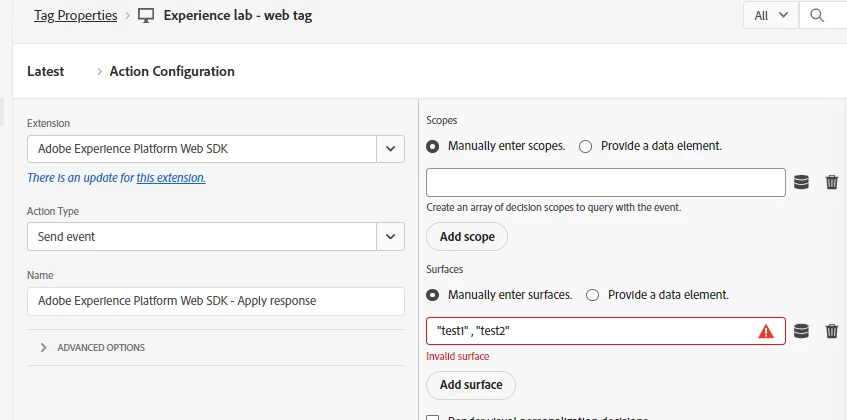Follow the "this extension" update link
Screen dimensions: 847x420
171,178
